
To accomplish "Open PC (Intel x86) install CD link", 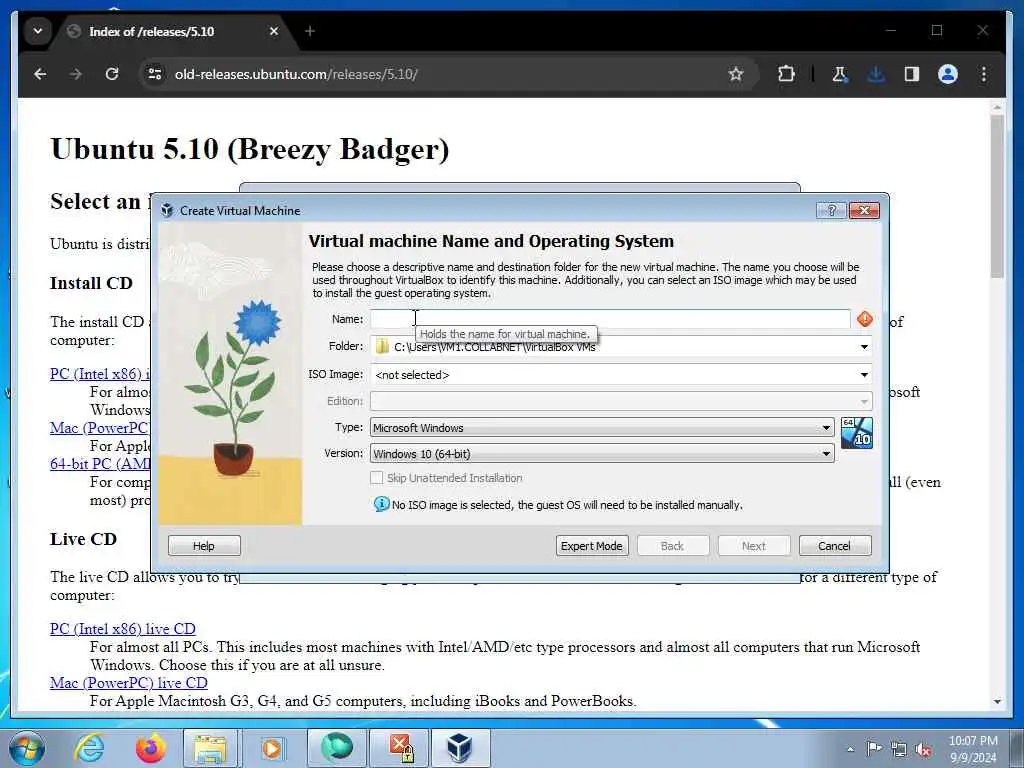I will click(100, 374).
